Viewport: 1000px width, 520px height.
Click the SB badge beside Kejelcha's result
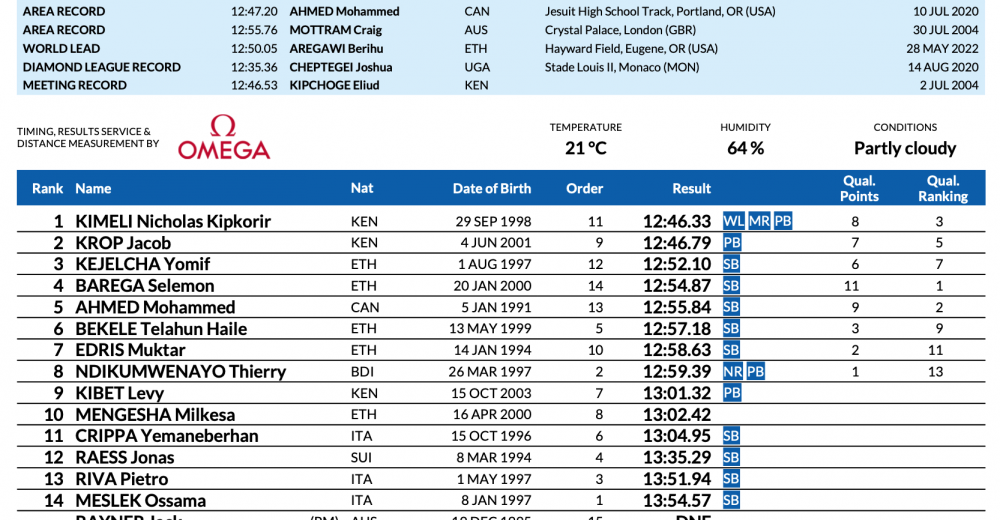pyautogui.click(x=731, y=264)
